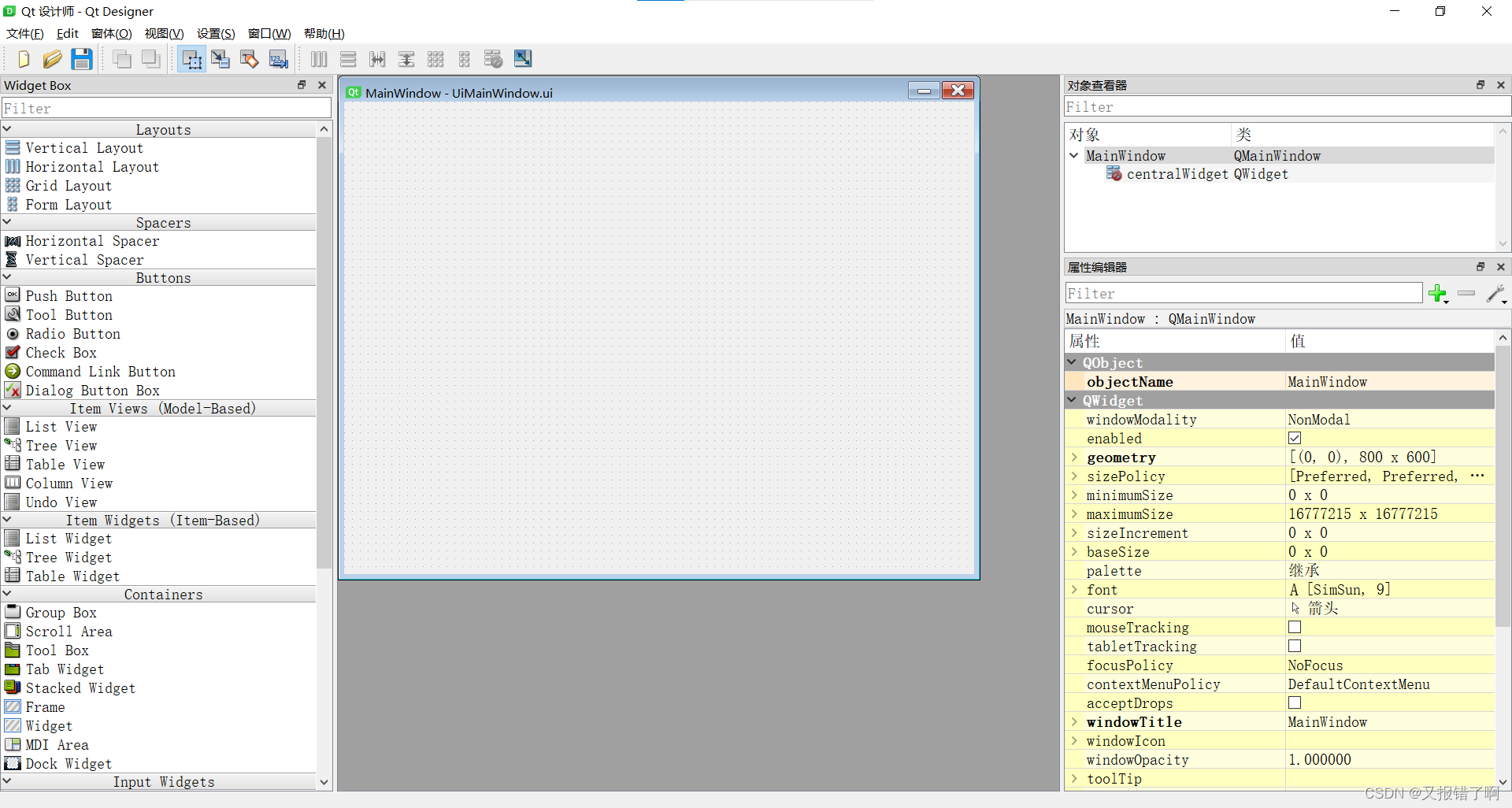The height and width of the screenshot is (808, 1512).
Task: Collapse the Buttons category in Widget Box
Action: pyautogui.click(x=7, y=277)
